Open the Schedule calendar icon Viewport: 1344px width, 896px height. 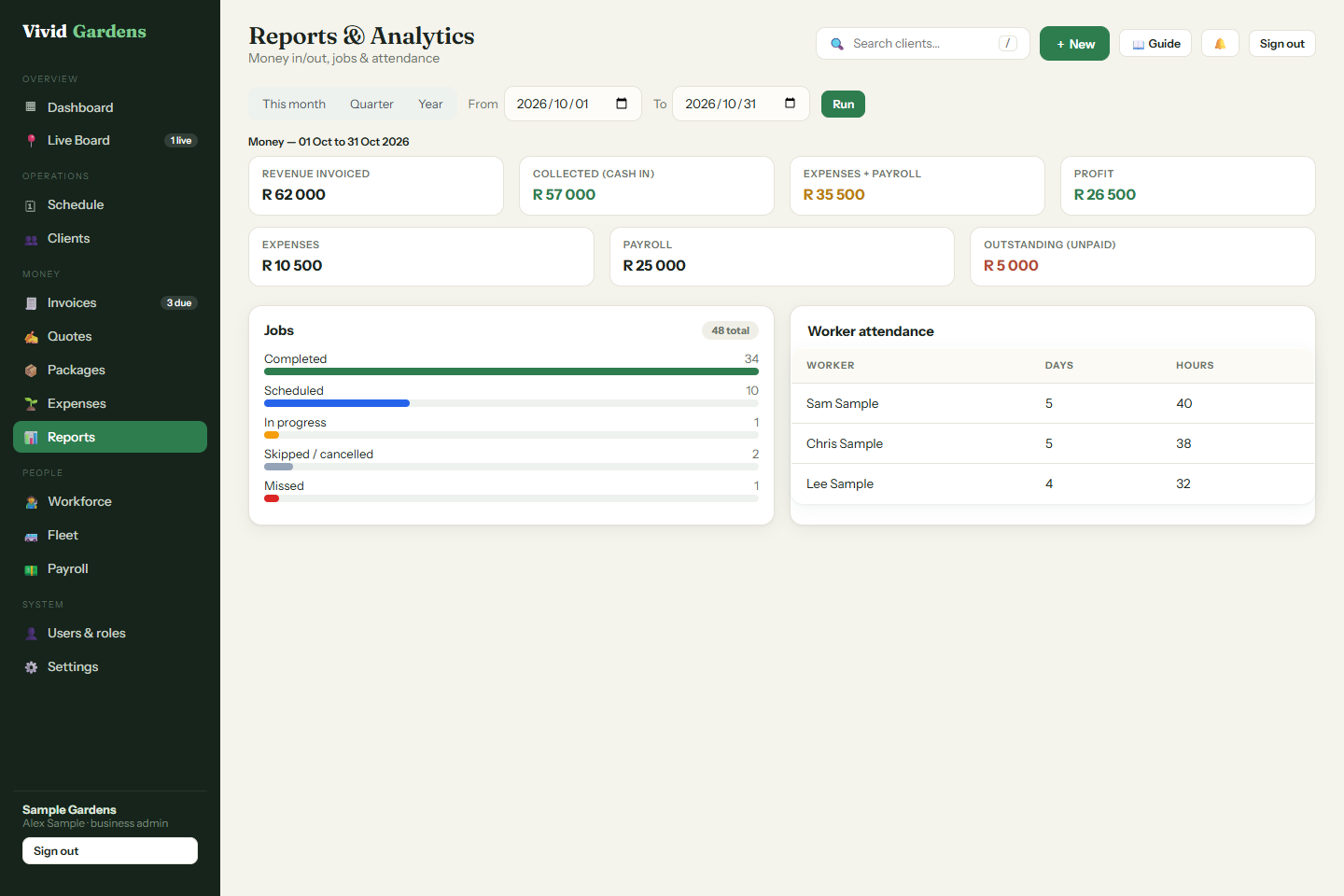[x=31, y=205]
